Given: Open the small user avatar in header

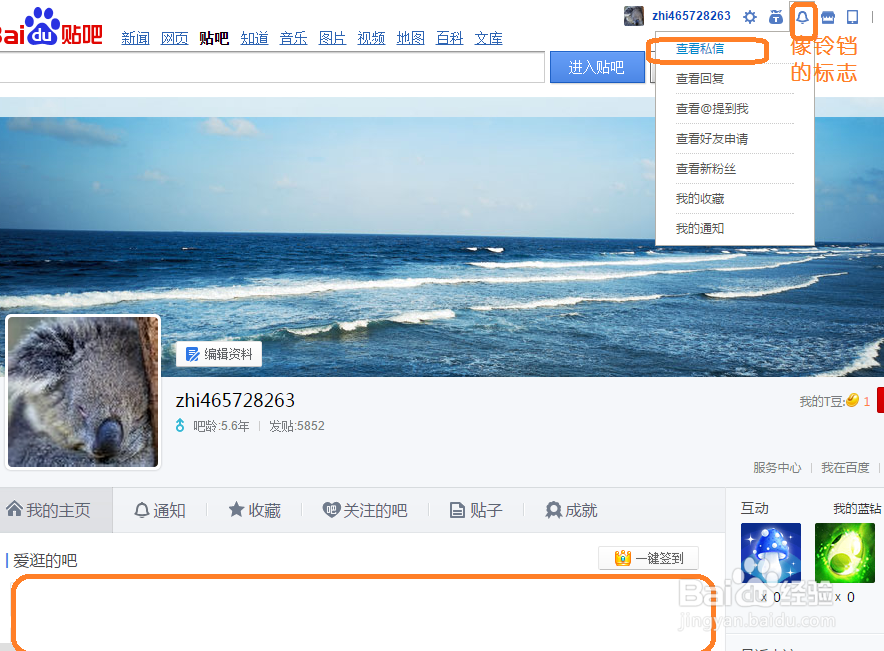Looking at the screenshot, I should coord(634,16).
